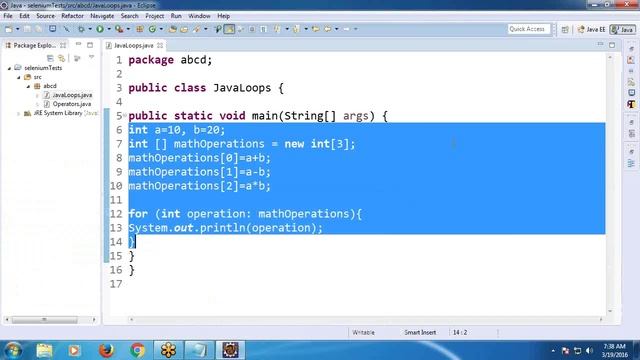Maximize the editor area
Screen dimensions: 640x360
pos(612,45)
